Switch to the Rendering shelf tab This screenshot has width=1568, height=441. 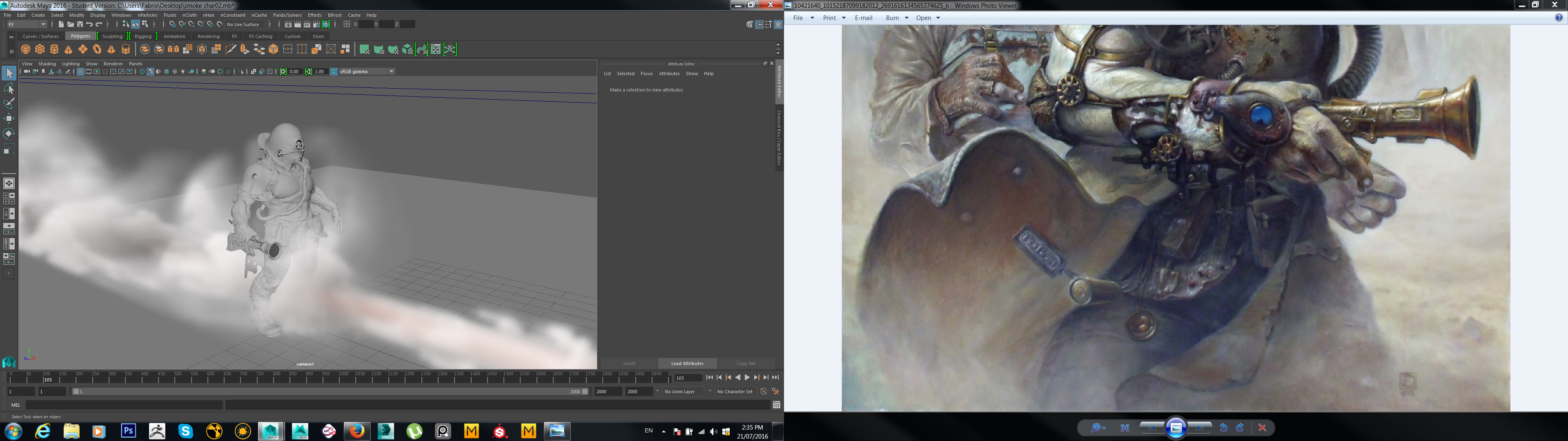coord(208,36)
